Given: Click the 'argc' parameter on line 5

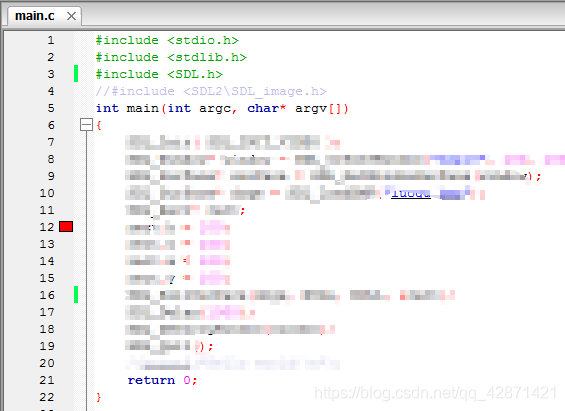Looking at the screenshot, I should click(215, 108).
